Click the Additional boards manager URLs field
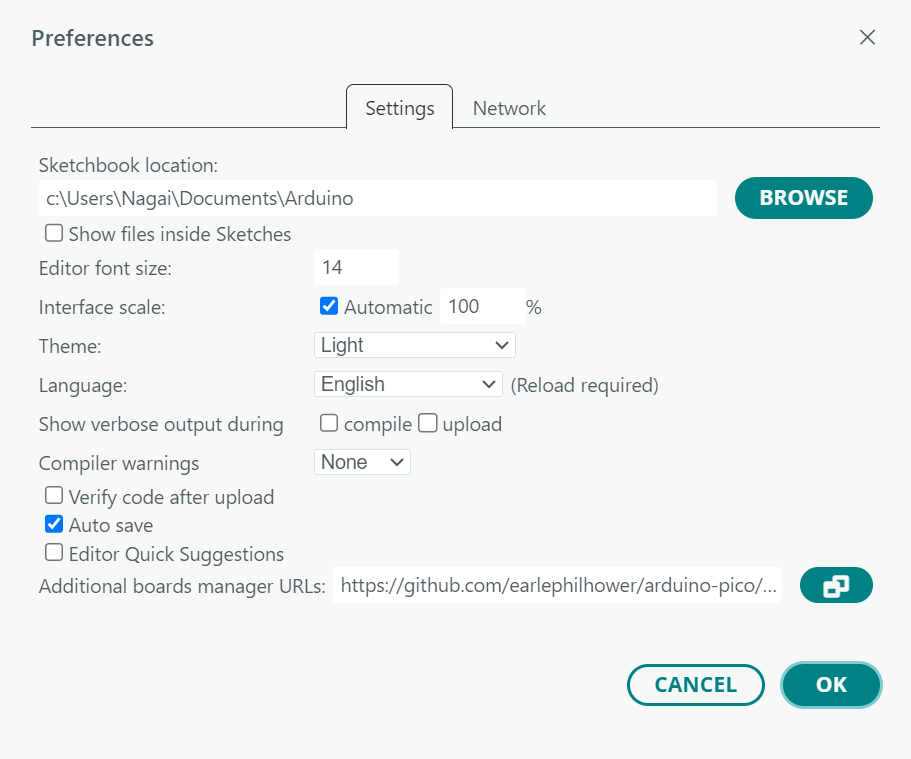Screen dimensions: 911x759 tap(557, 586)
